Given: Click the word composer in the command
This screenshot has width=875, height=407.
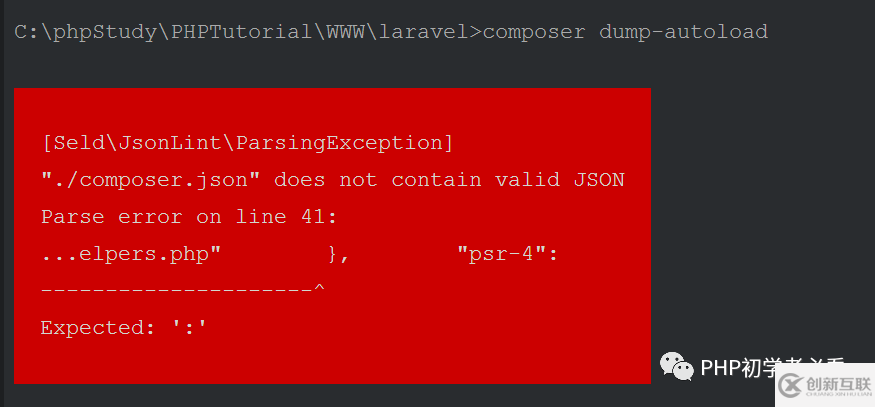Looking at the screenshot, I should click(534, 32).
